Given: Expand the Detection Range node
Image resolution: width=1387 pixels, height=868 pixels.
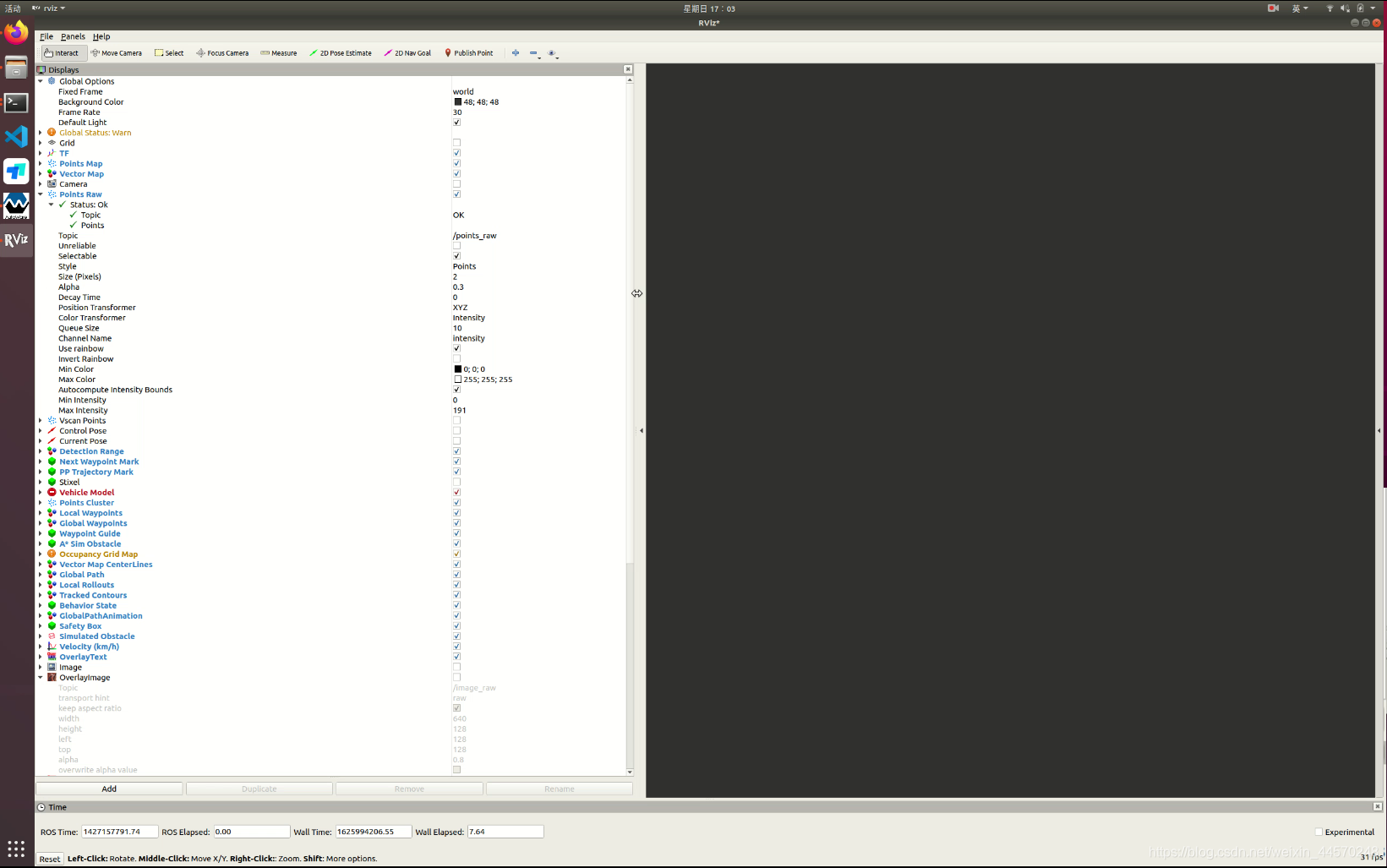Looking at the screenshot, I should tap(41, 451).
